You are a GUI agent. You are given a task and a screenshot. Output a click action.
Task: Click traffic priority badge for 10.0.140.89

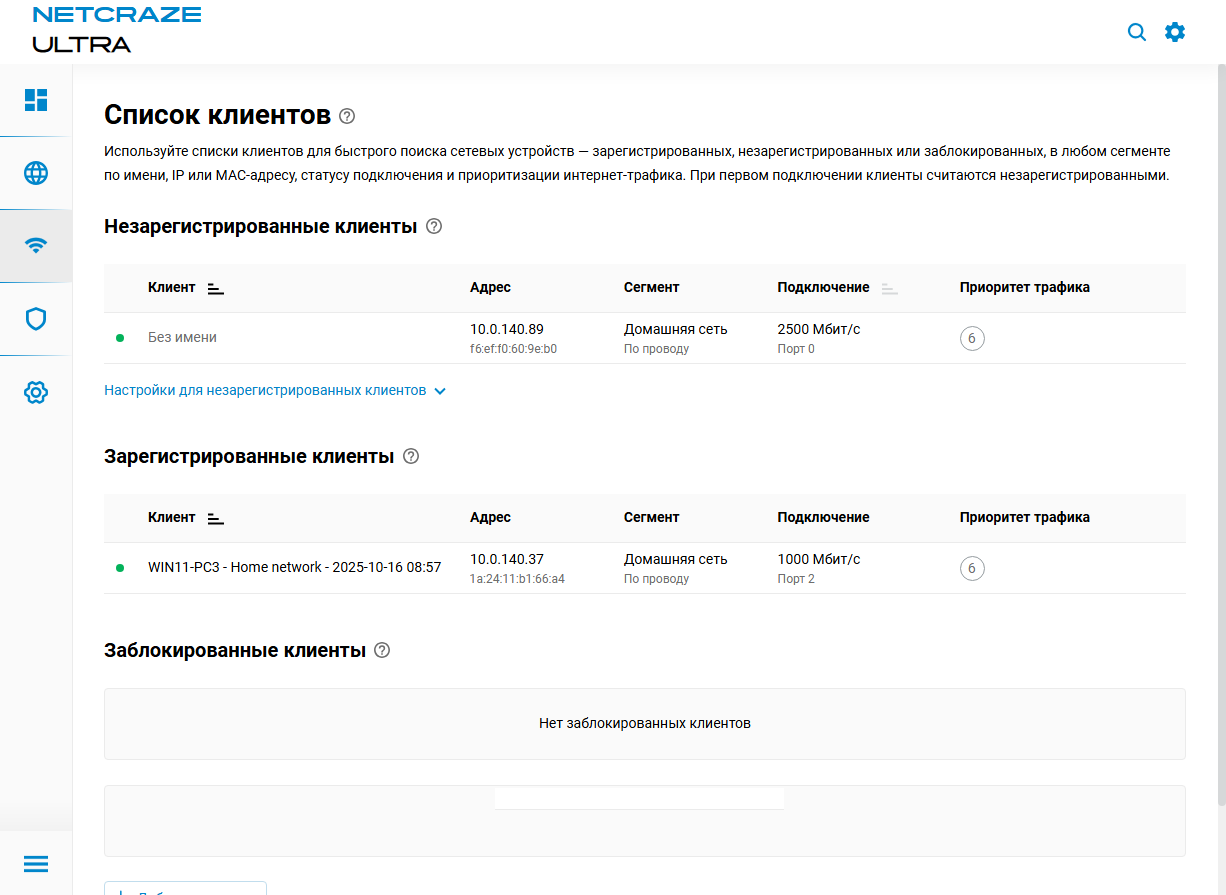(972, 339)
